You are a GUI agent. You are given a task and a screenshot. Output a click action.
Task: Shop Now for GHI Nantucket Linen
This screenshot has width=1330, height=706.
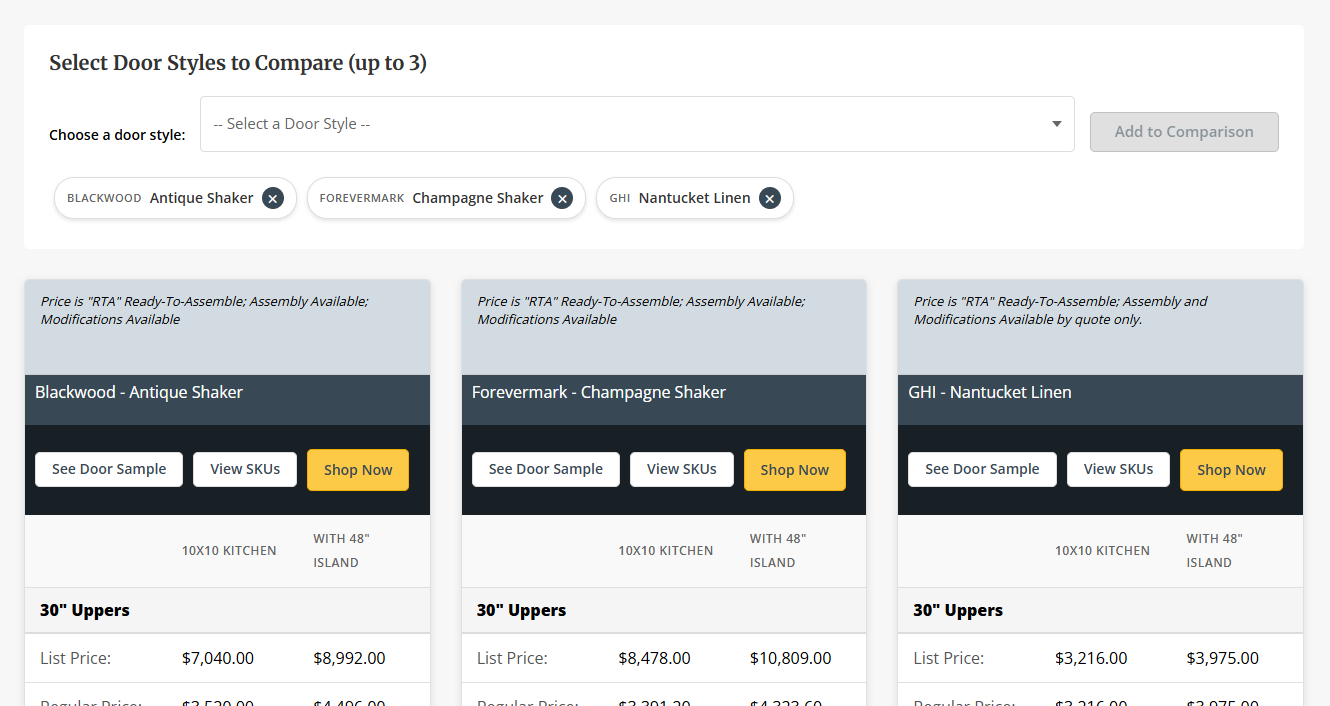[x=1231, y=470]
